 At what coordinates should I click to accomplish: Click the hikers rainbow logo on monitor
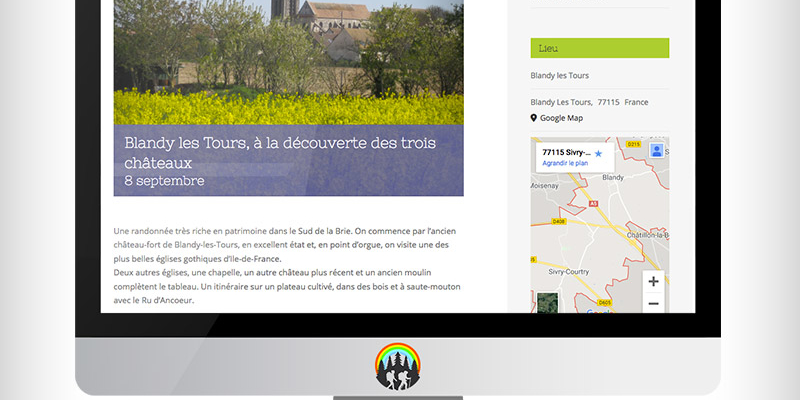(398, 366)
